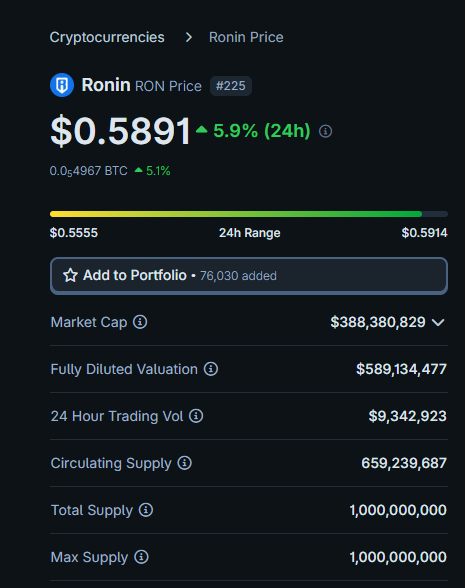Click the $0.5555 24h low value
465x588 pixels.
coord(74,233)
